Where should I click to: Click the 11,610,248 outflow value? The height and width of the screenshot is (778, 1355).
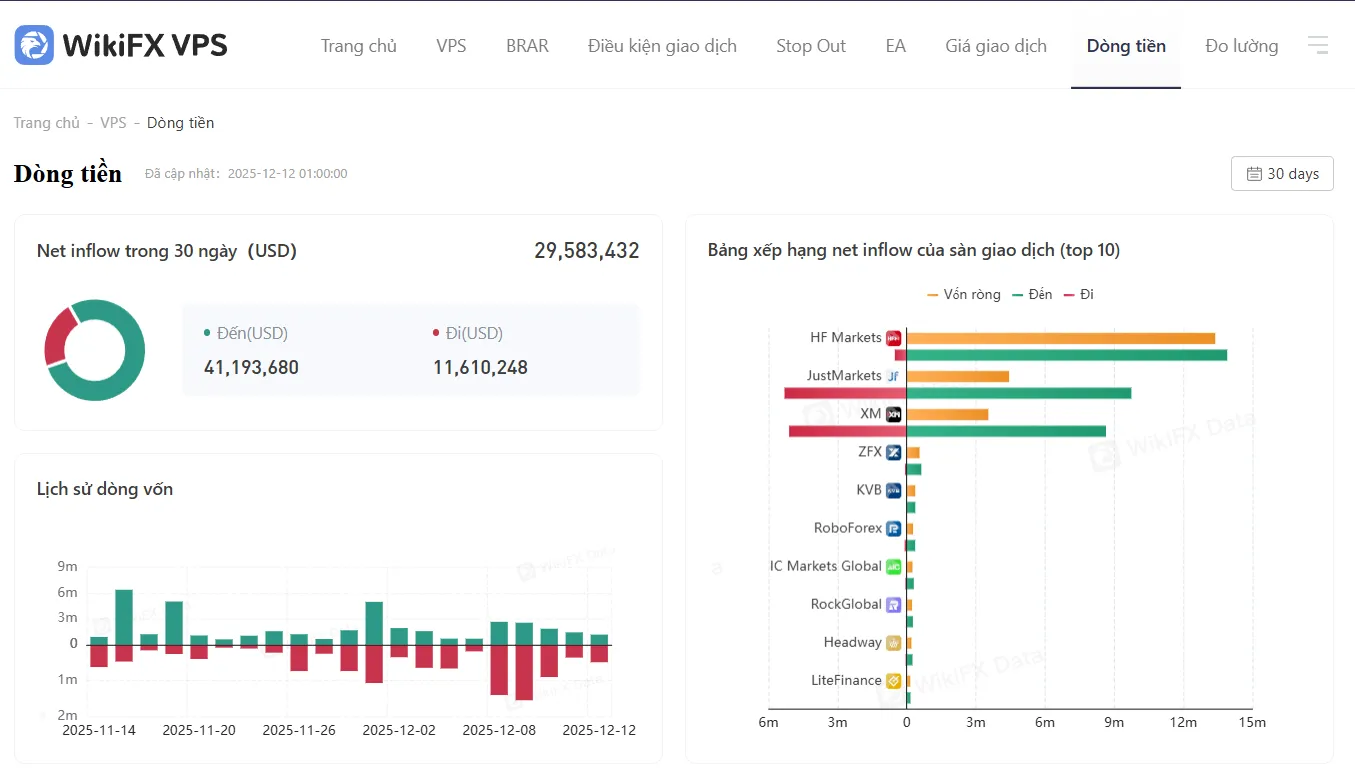click(x=480, y=367)
